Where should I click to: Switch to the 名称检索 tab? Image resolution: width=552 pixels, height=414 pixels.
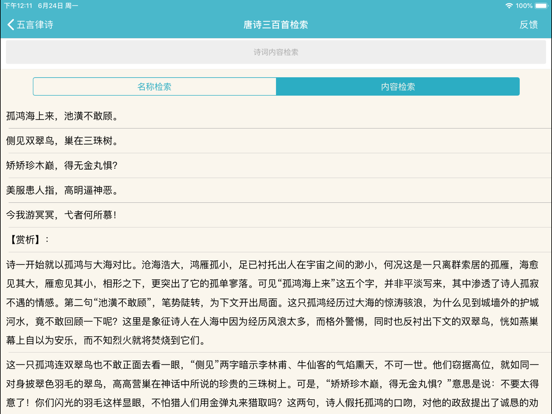click(x=155, y=87)
